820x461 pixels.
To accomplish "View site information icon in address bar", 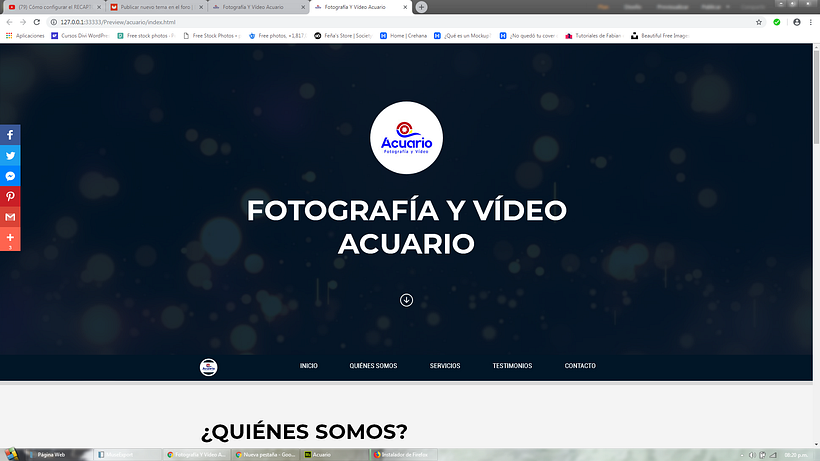I will pyautogui.click(x=53, y=22).
